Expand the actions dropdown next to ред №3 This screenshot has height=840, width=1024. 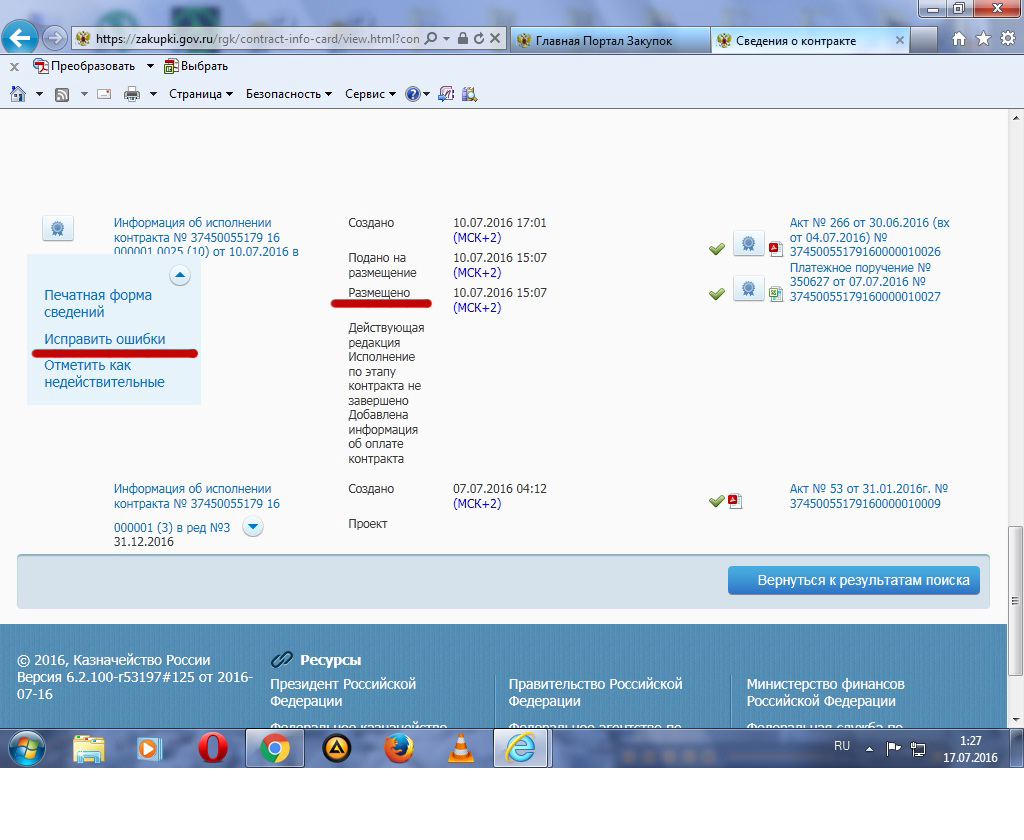pyautogui.click(x=253, y=527)
